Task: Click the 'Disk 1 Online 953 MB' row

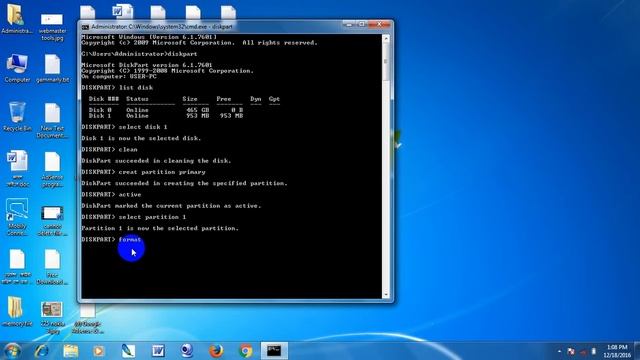Action: coord(166,116)
